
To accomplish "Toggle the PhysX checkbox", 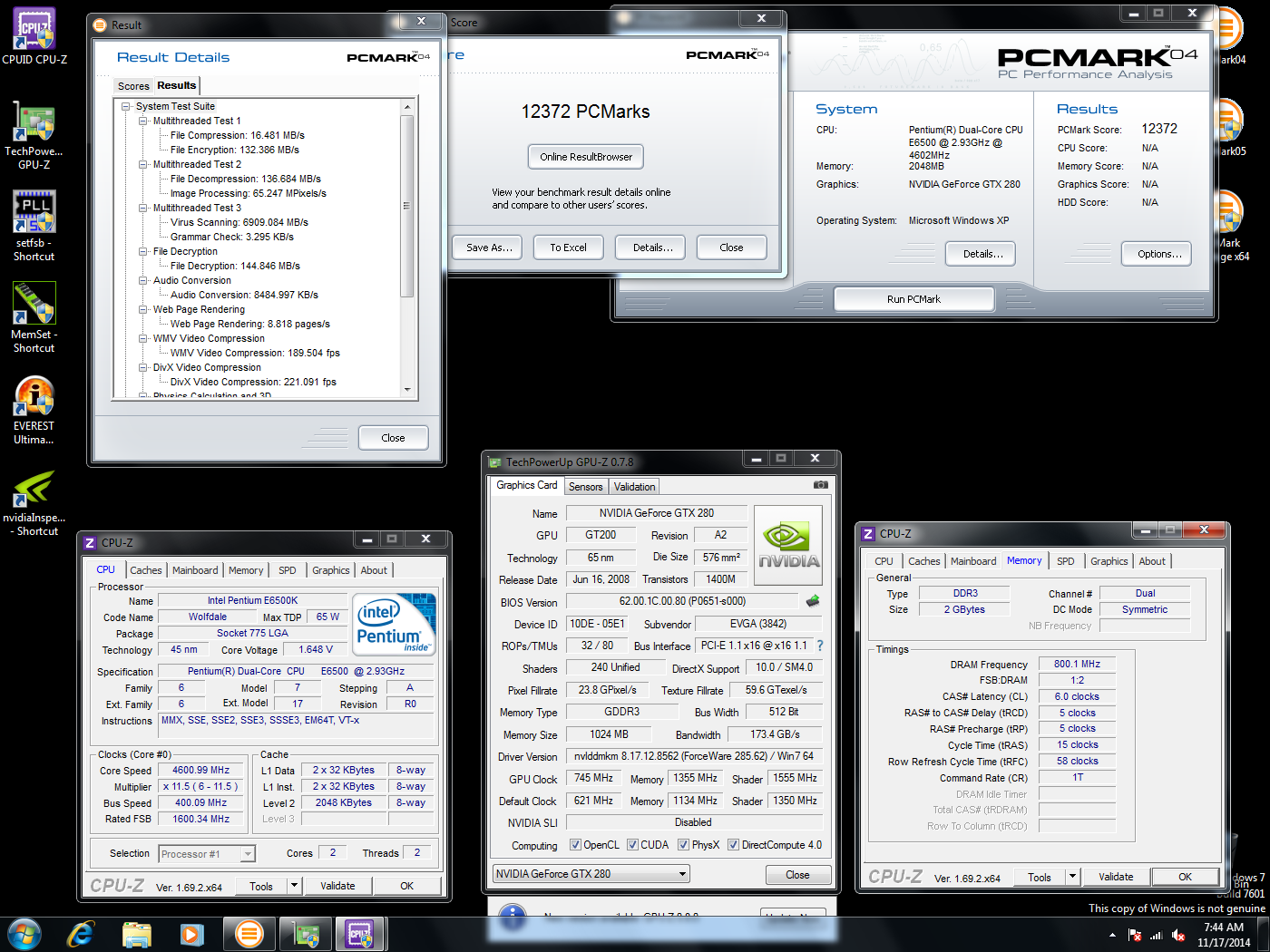I will [x=683, y=845].
